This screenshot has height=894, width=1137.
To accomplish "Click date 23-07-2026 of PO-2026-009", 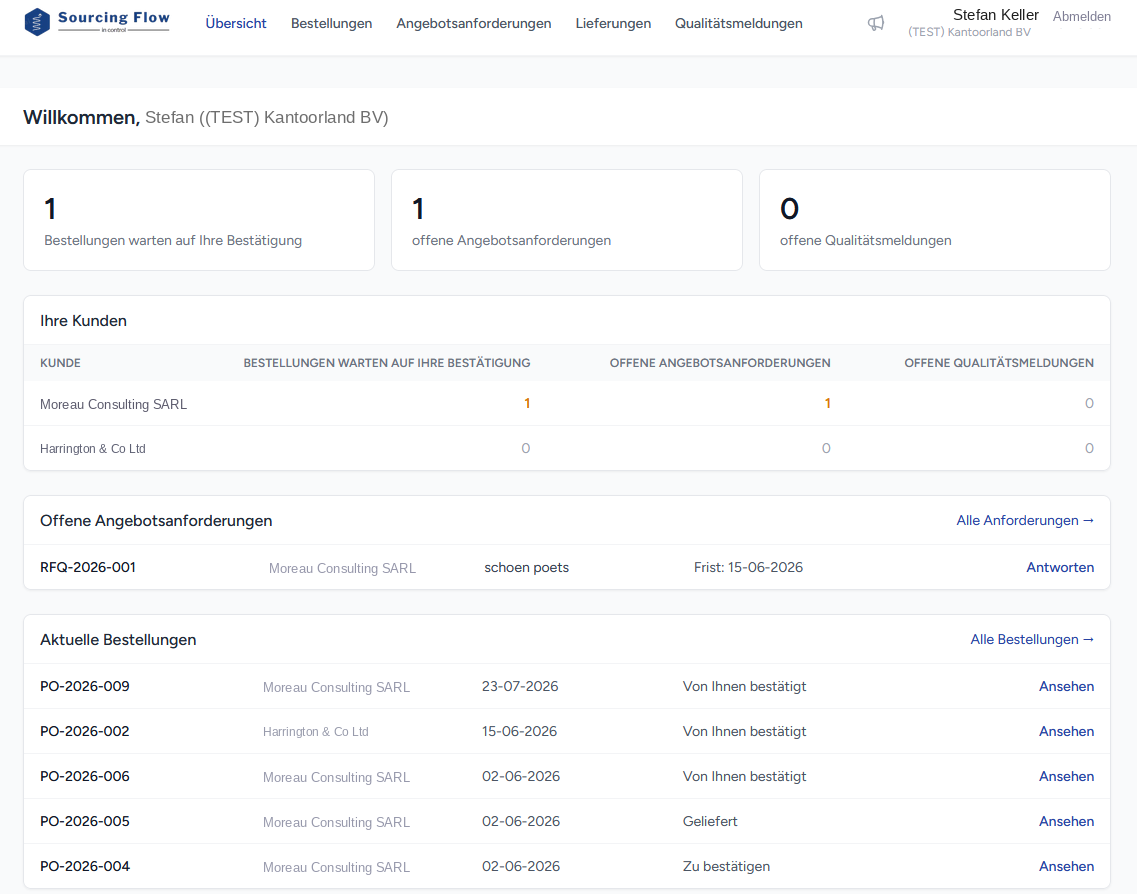I will pyautogui.click(x=520, y=686).
